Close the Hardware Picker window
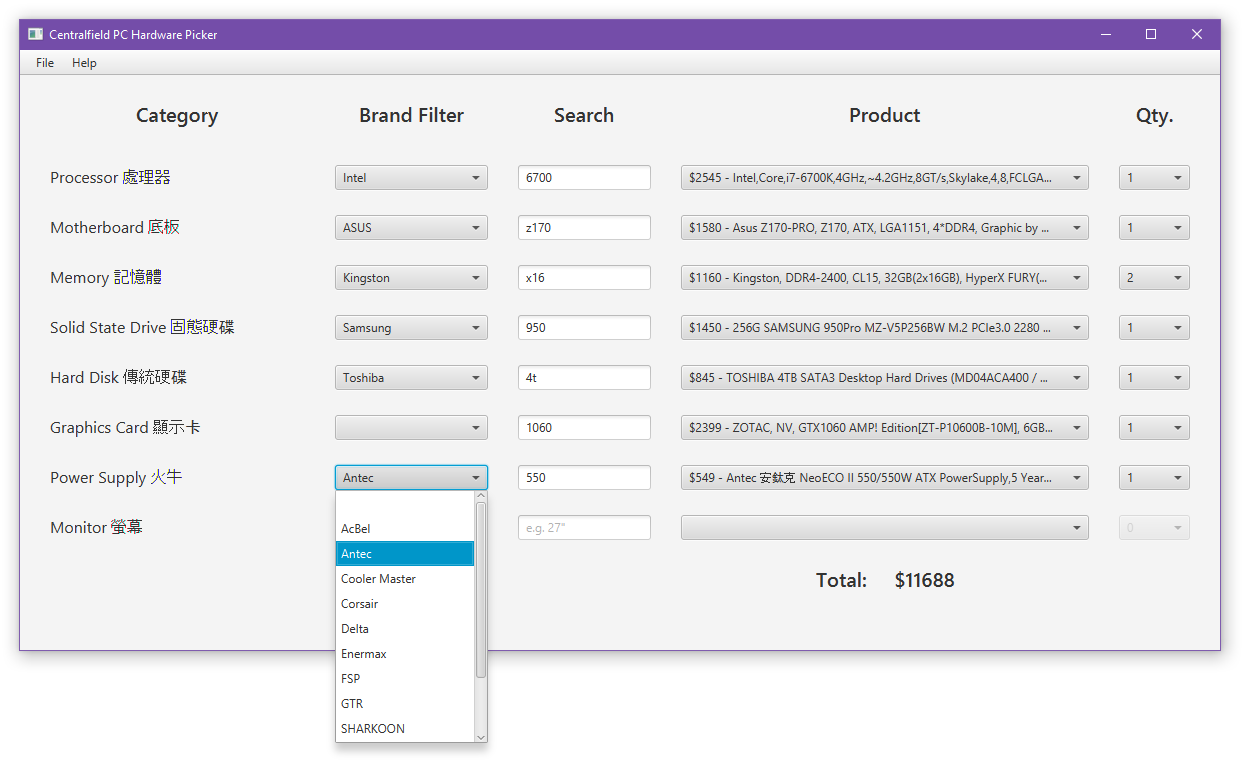1245x764 pixels. tap(1197, 34)
